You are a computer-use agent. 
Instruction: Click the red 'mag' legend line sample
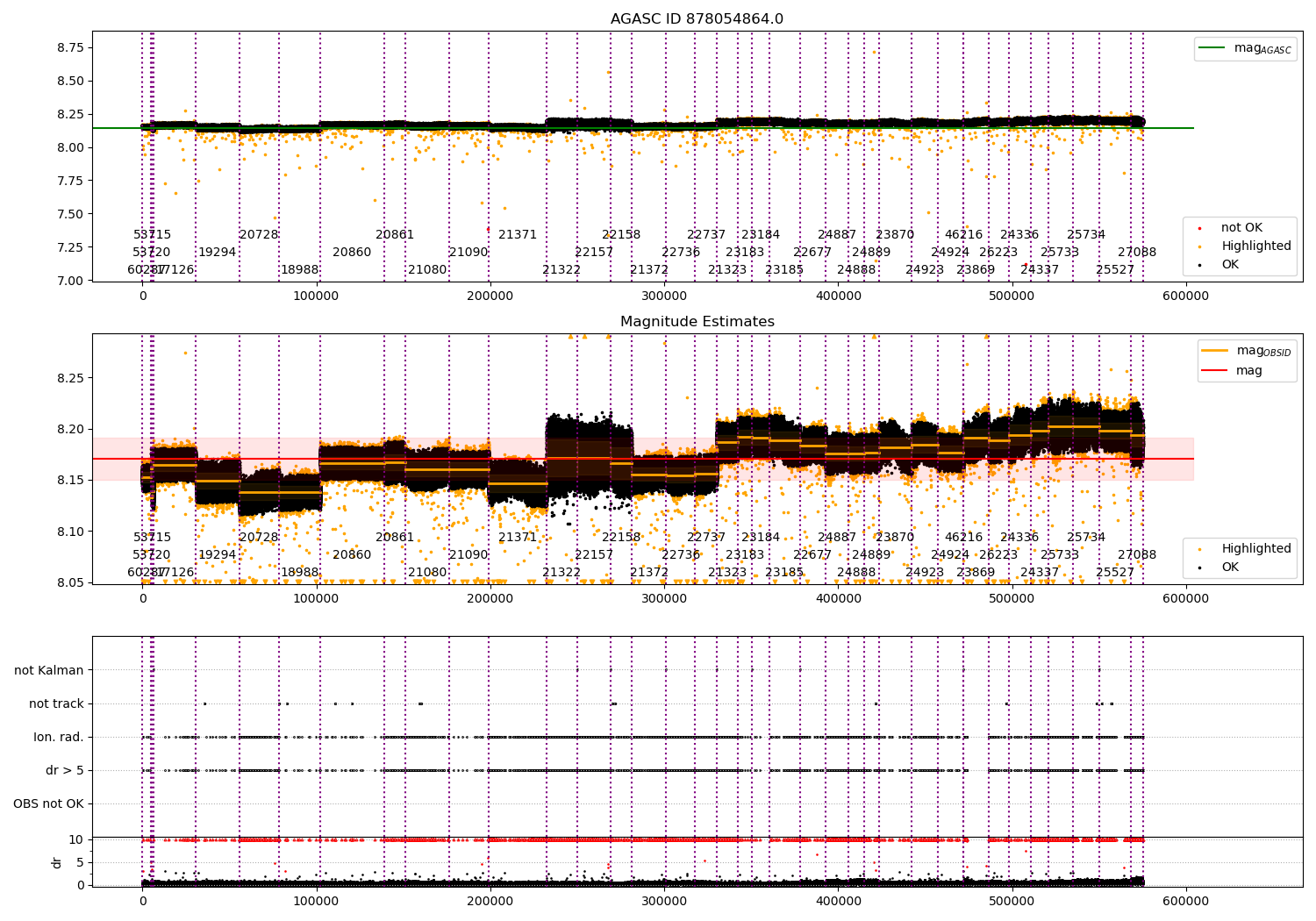pyautogui.click(x=1216, y=371)
